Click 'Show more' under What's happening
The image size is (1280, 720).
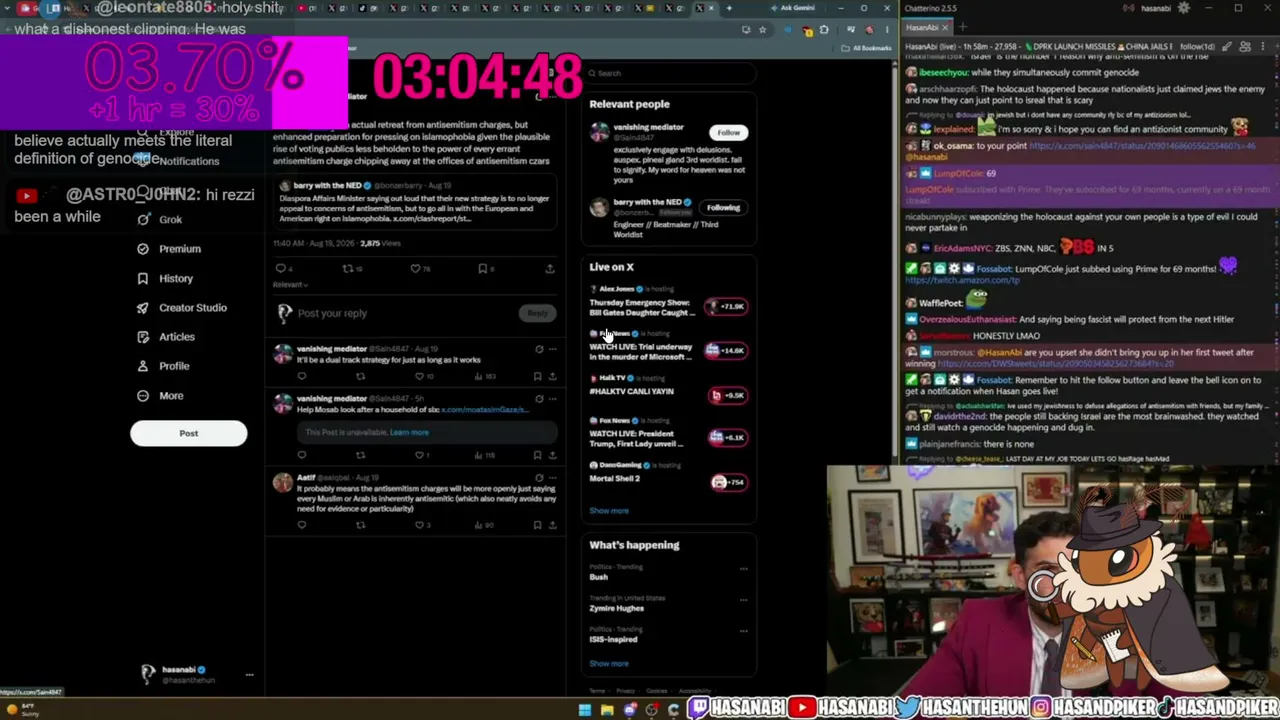point(609,664)
